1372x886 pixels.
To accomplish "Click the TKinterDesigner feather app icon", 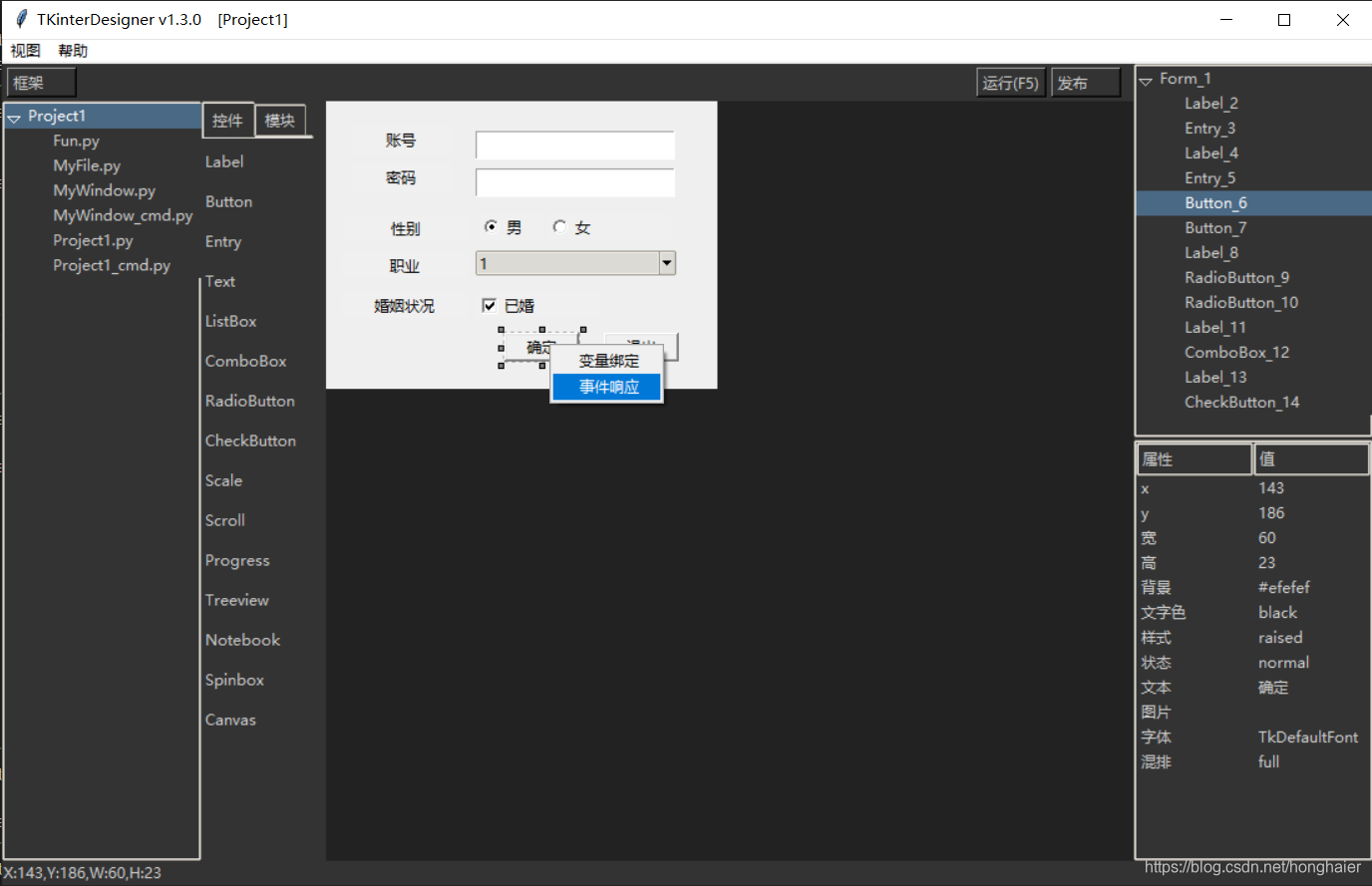I will coord(21,20).
